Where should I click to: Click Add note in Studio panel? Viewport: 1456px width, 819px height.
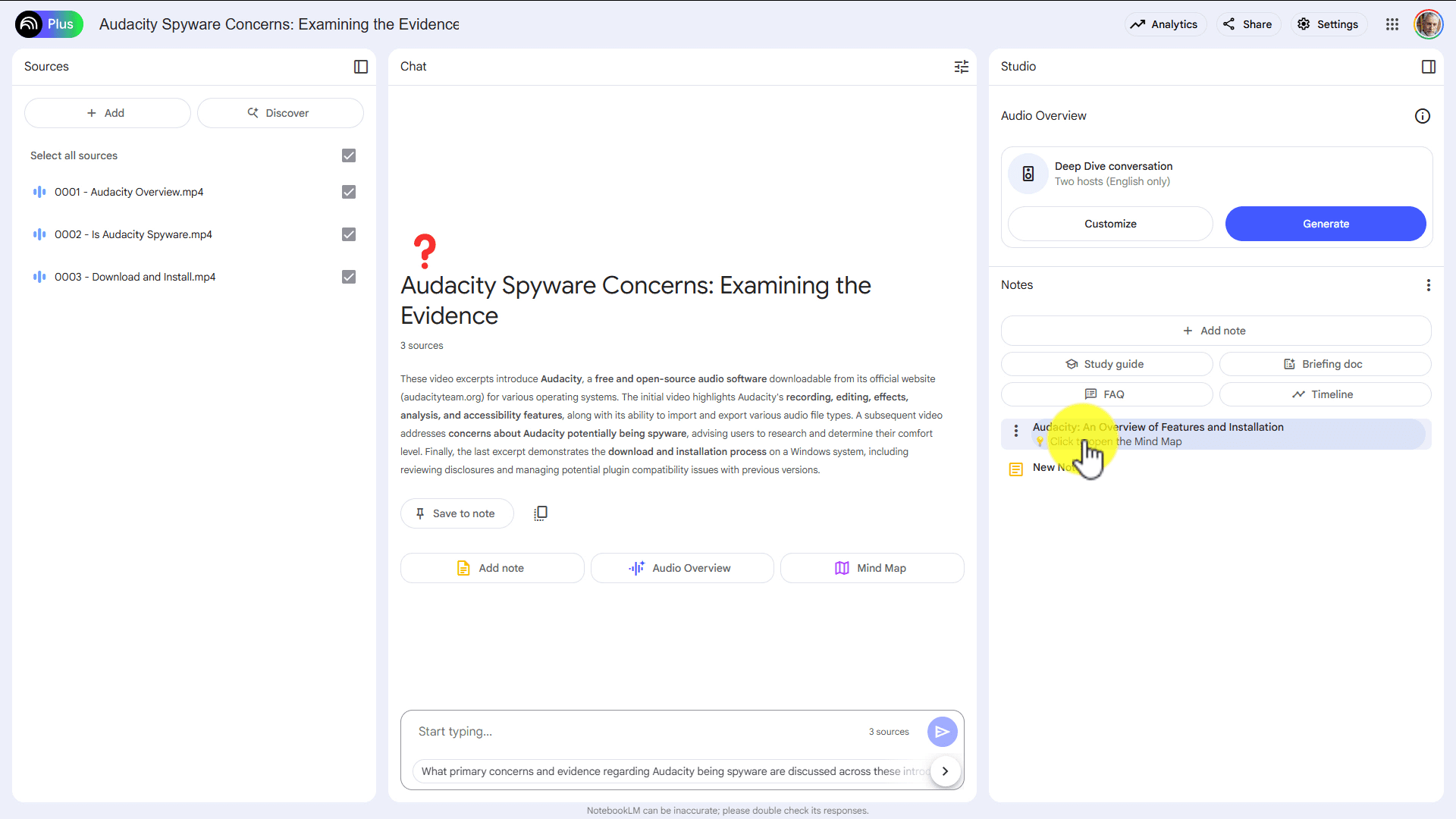click(1216, 331)
